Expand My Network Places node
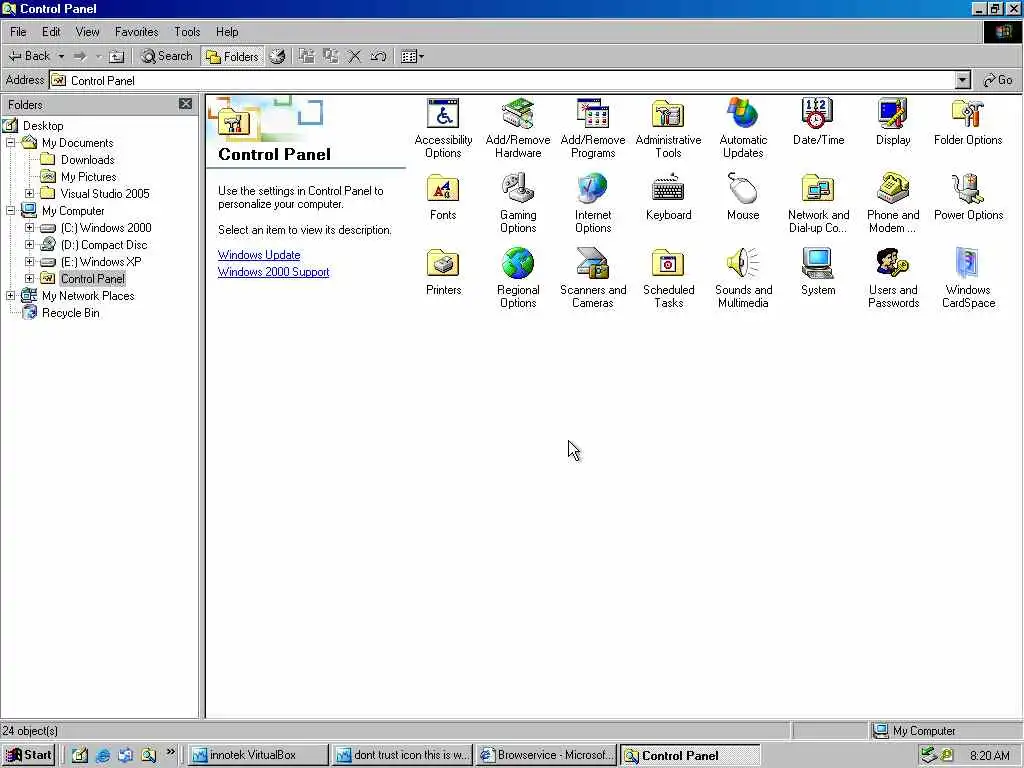1024x768 pixels. click(x=10, y=295)
